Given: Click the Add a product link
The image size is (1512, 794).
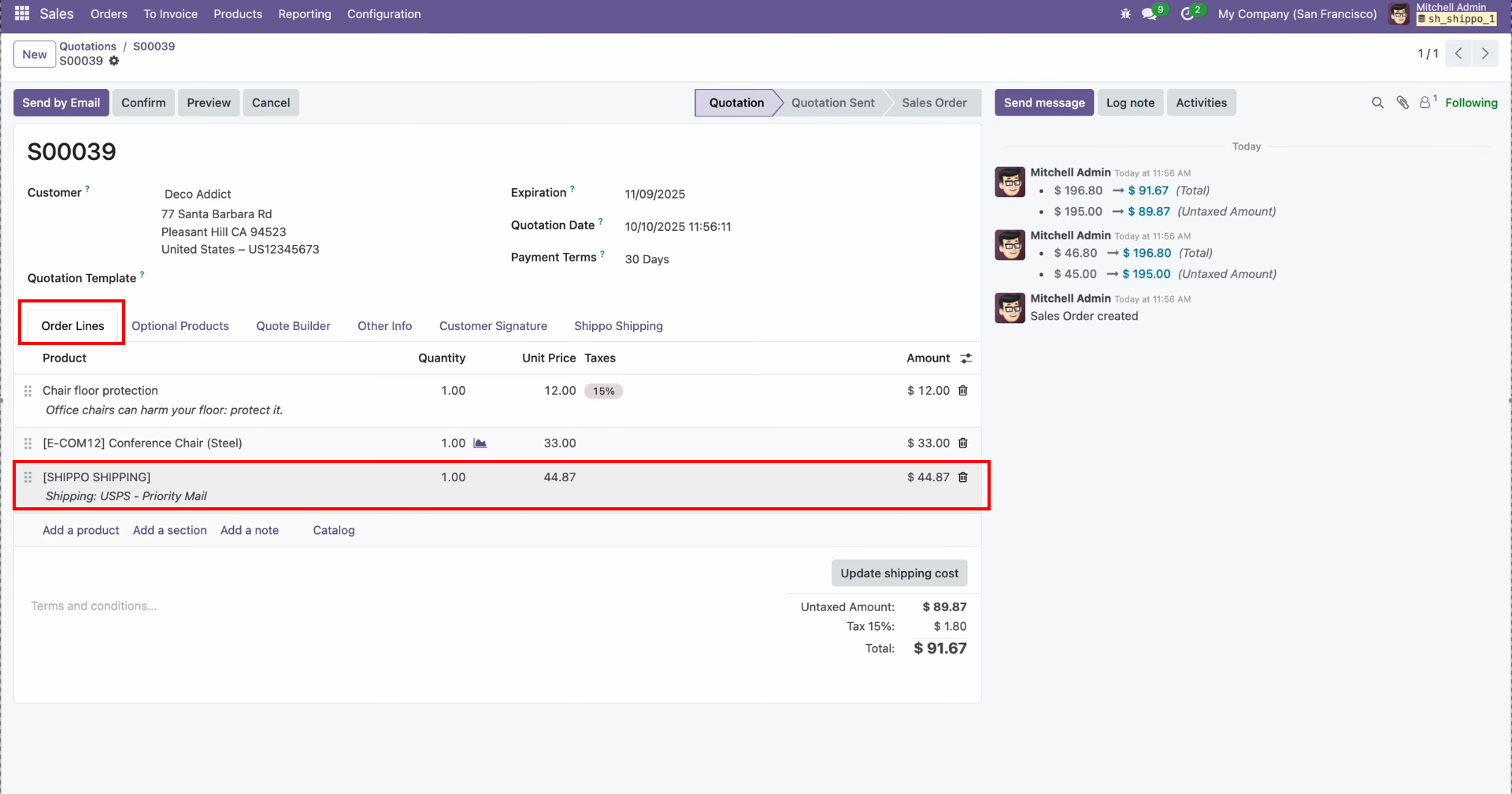Looking at the screenshot, I should [81, 530].
